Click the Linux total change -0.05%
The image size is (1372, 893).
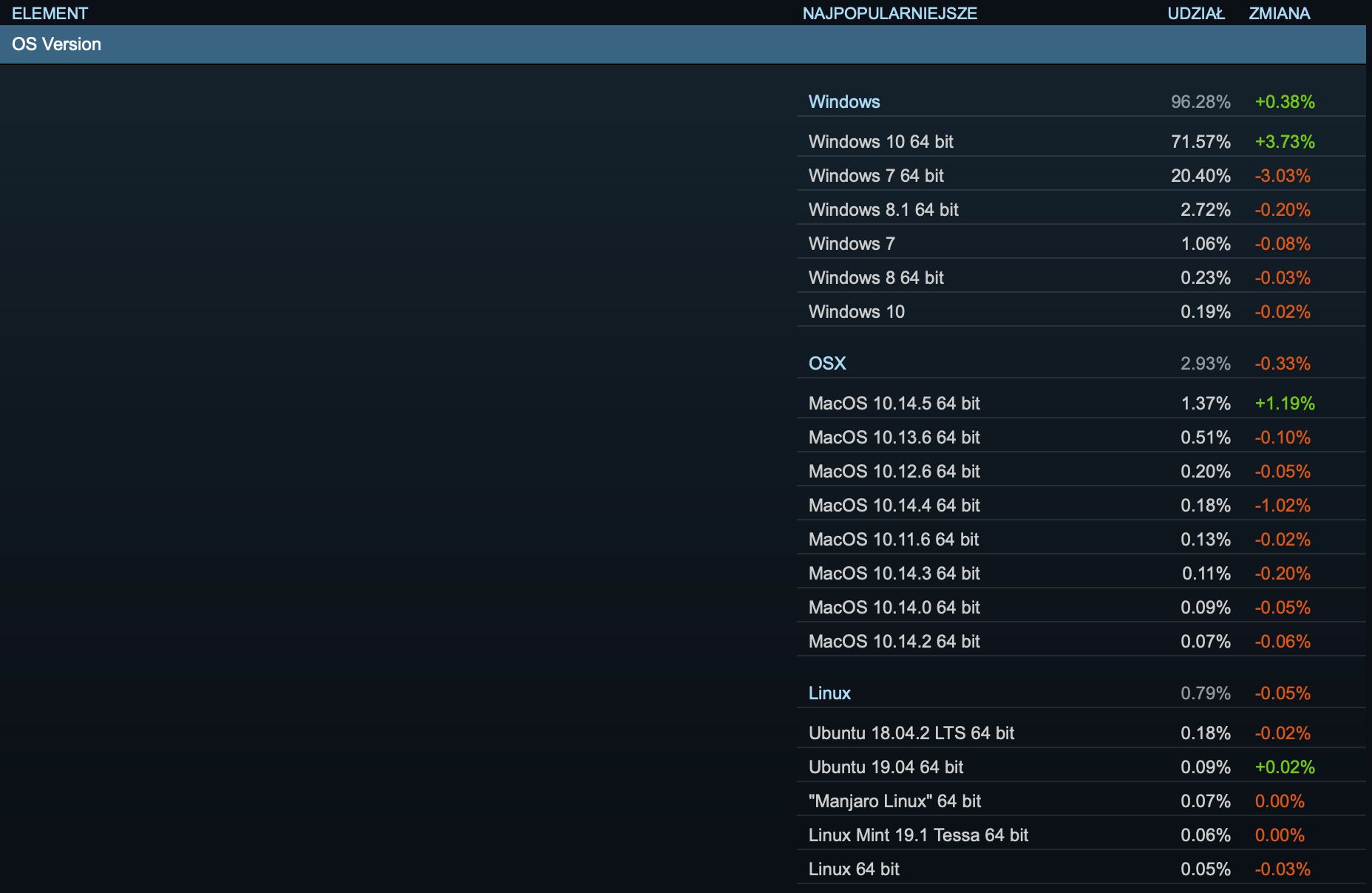(x=1283, y=693)
